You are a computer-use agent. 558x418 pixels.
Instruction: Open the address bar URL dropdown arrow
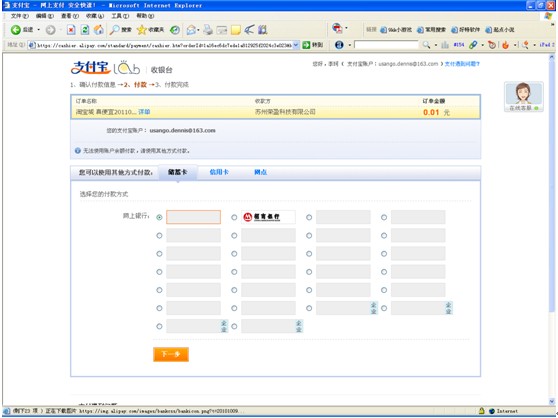point(296,45)
